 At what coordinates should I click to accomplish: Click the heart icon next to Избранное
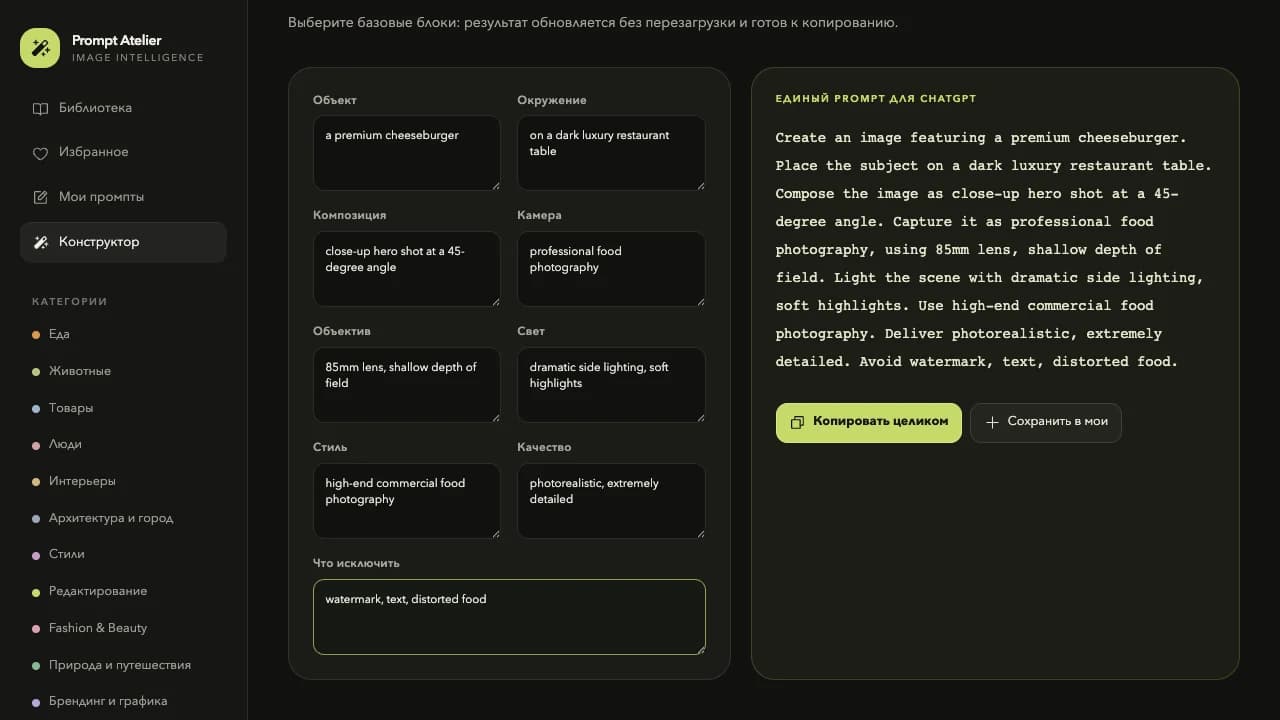tap(40, 153)
